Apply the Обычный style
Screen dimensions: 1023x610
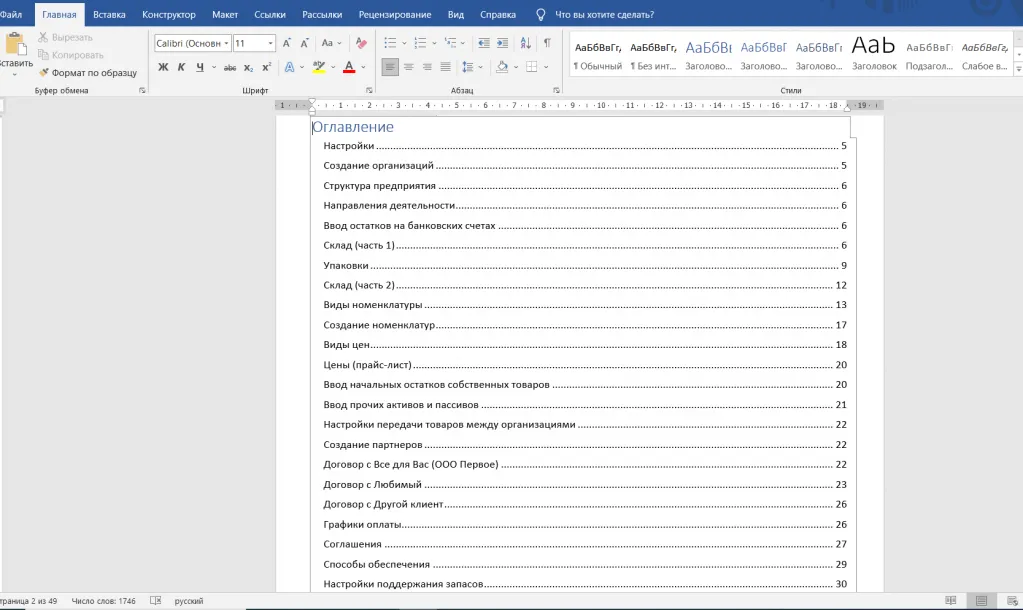pos(598,55)
